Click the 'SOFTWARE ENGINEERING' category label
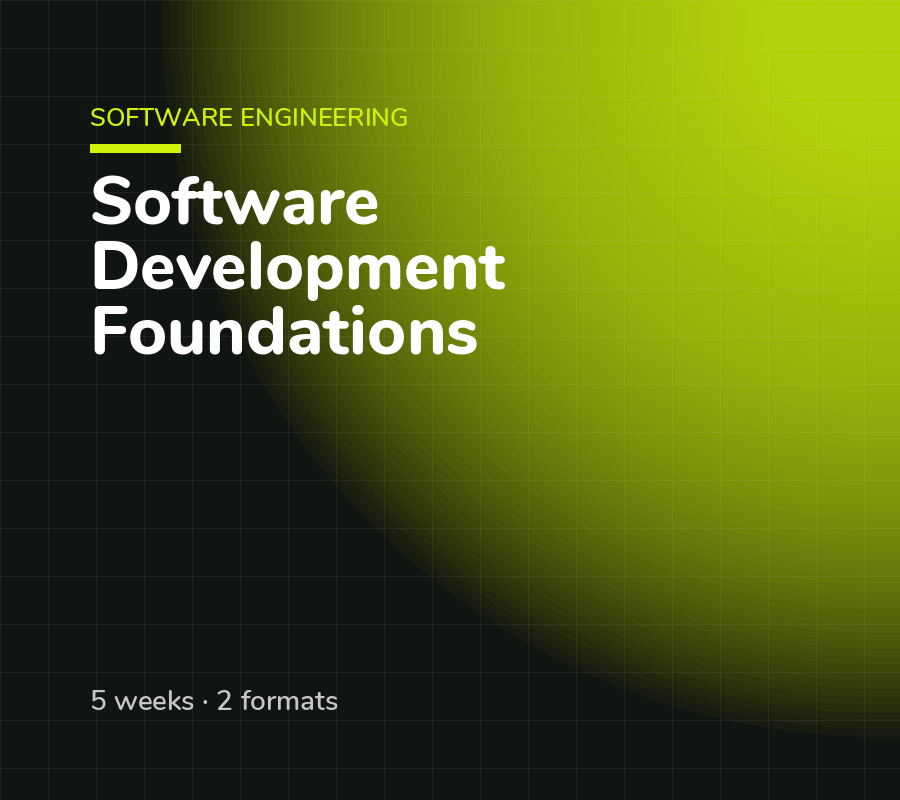Screen dimensions: 900x800 click(249, 118)
